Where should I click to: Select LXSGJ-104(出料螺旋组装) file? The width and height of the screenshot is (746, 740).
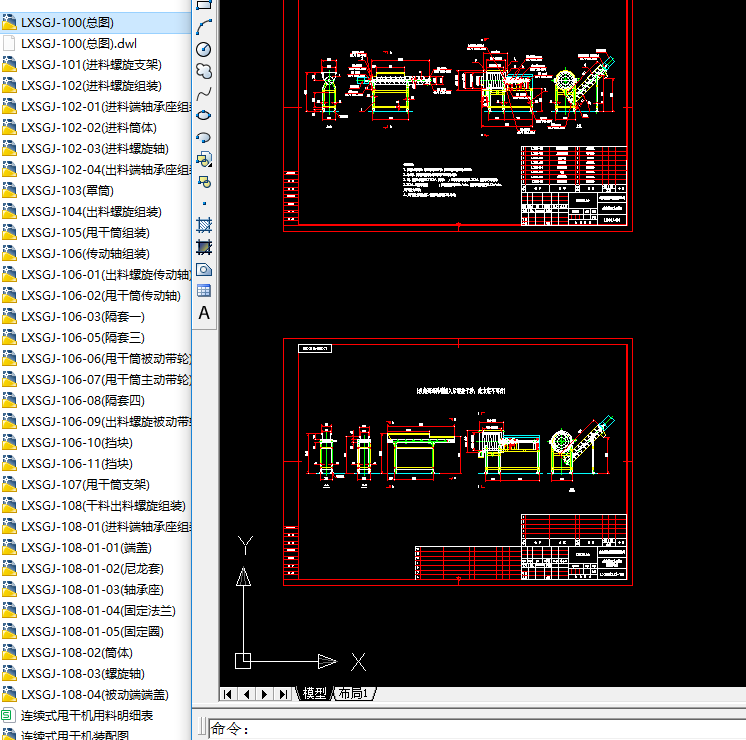(x=91, y=212)
